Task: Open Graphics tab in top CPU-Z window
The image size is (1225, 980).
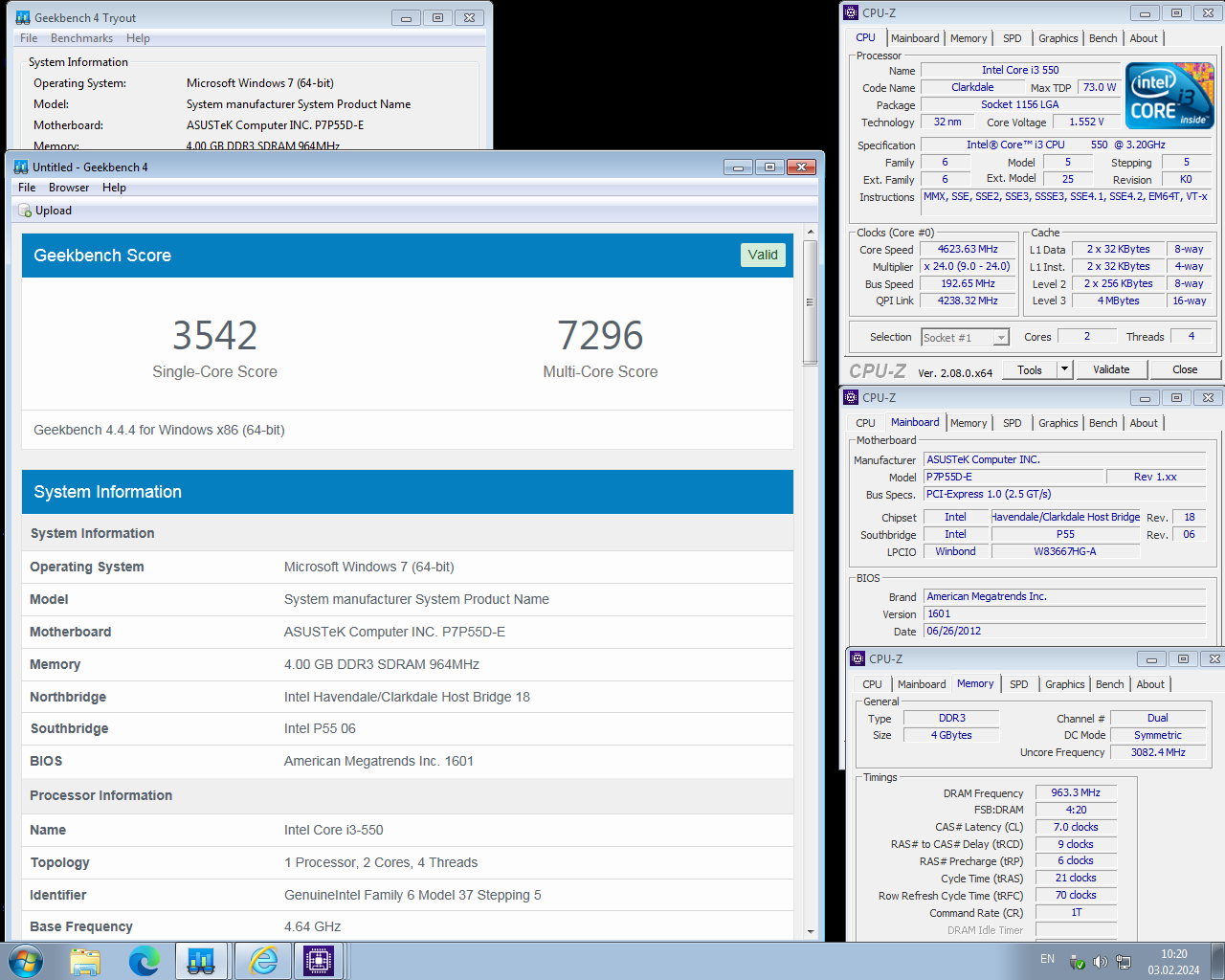Action: tap(1058, 38)
